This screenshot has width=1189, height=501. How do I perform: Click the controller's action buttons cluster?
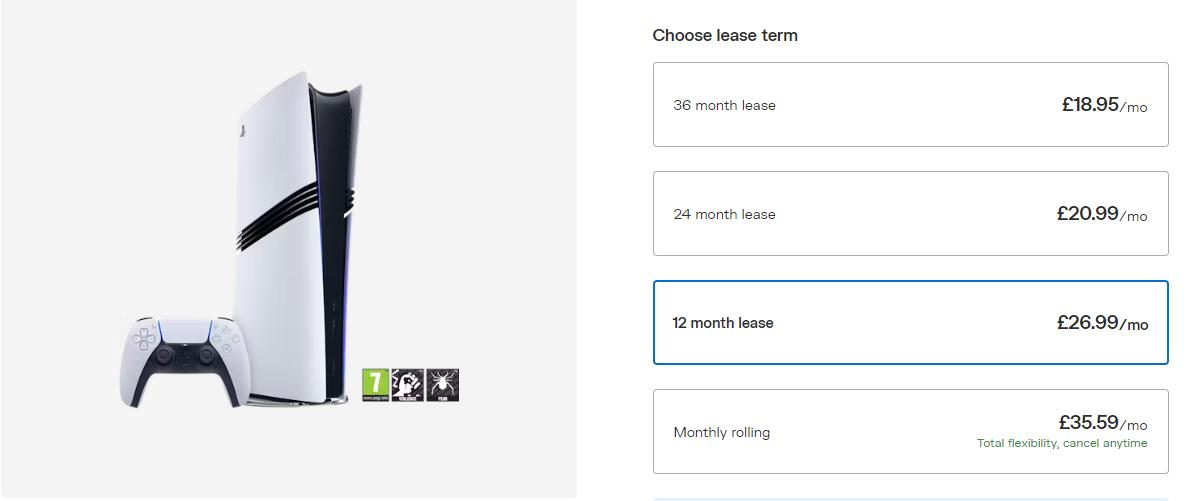[224, 339]
